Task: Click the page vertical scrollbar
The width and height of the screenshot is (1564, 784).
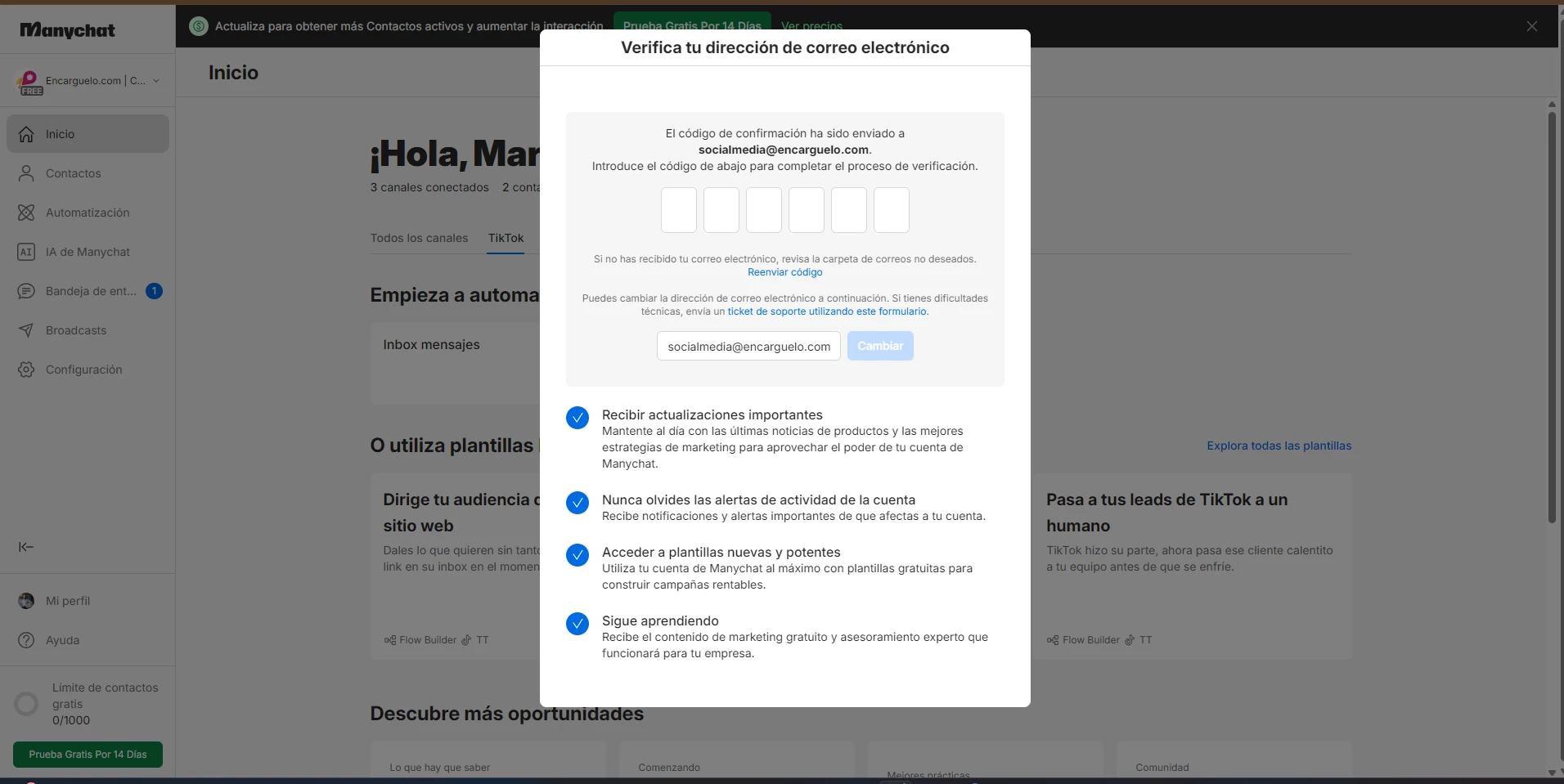Action: pyautogui.click(x=1552, y=317)
